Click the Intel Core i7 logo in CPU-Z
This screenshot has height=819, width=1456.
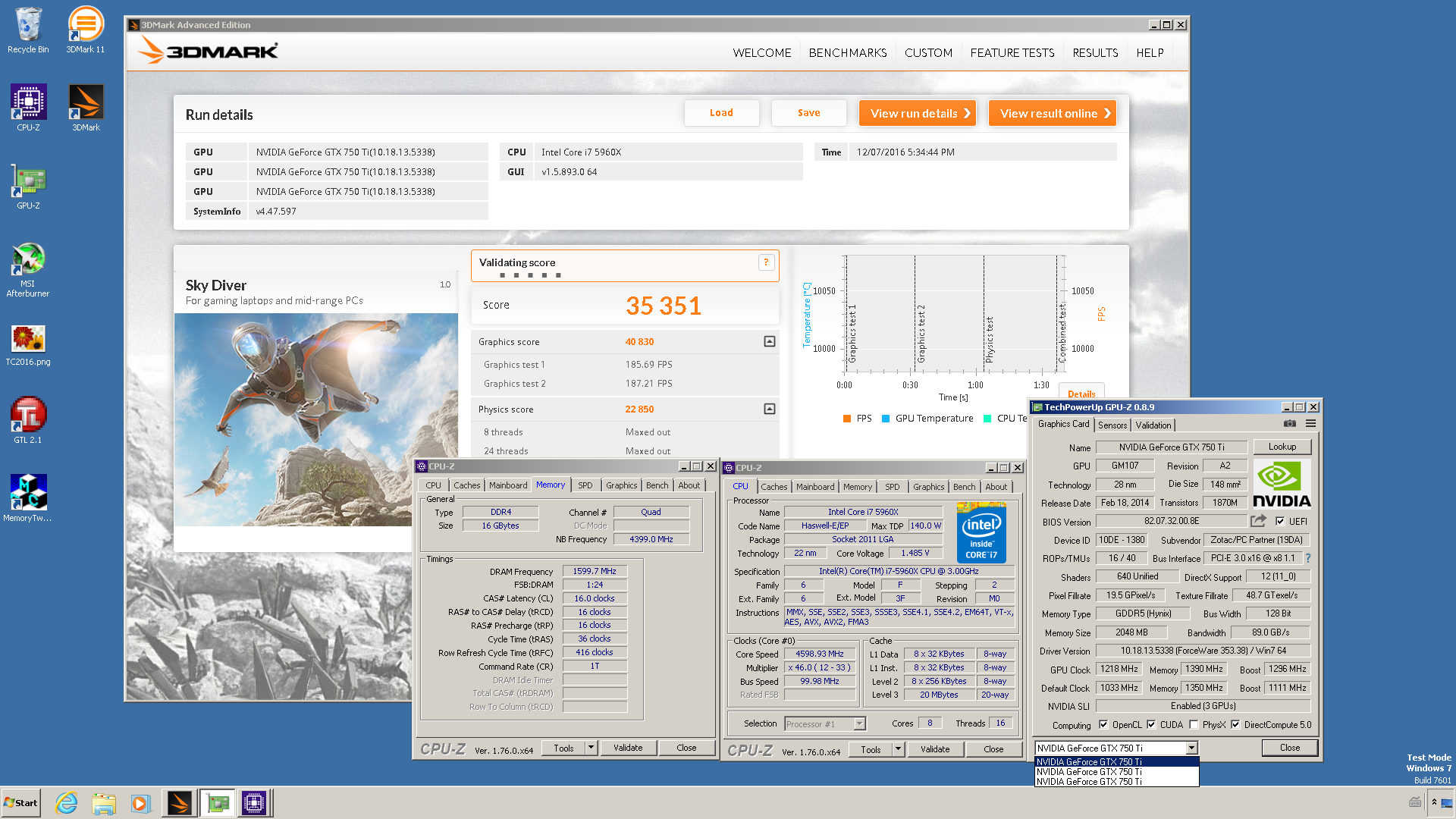coord(981,532)
